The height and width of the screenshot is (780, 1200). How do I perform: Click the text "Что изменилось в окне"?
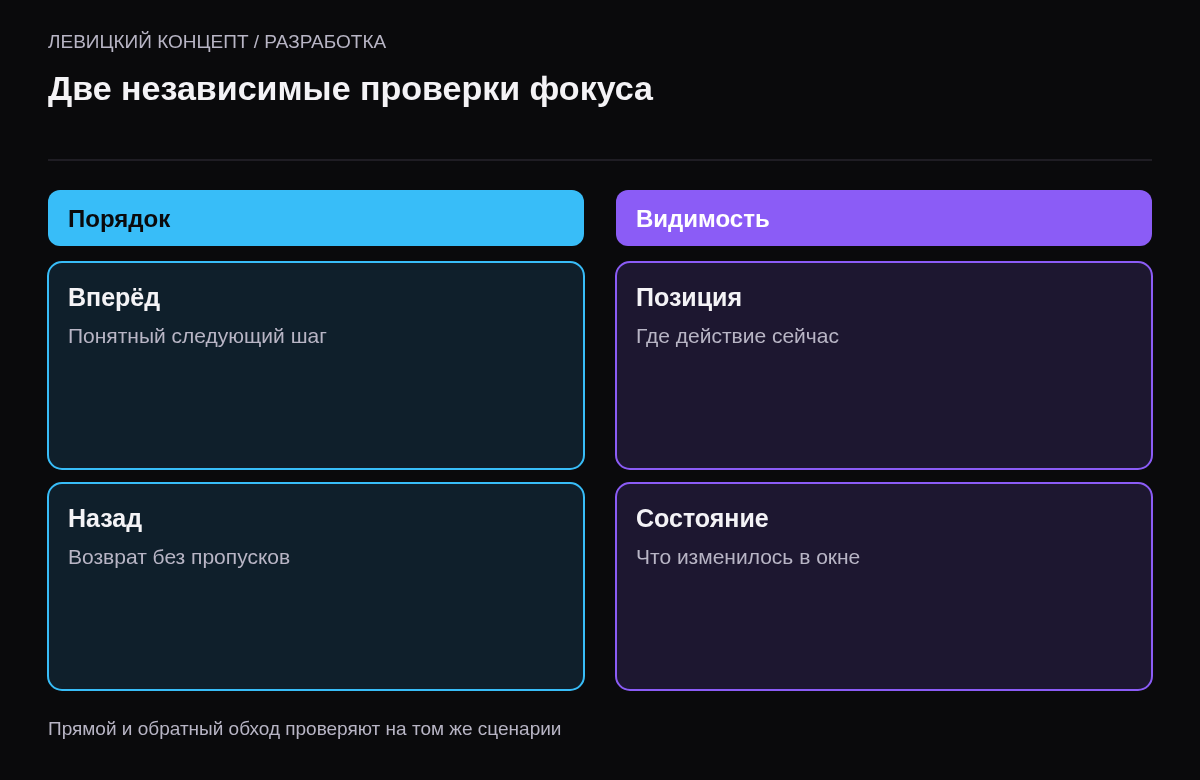(x=748, y=557)
